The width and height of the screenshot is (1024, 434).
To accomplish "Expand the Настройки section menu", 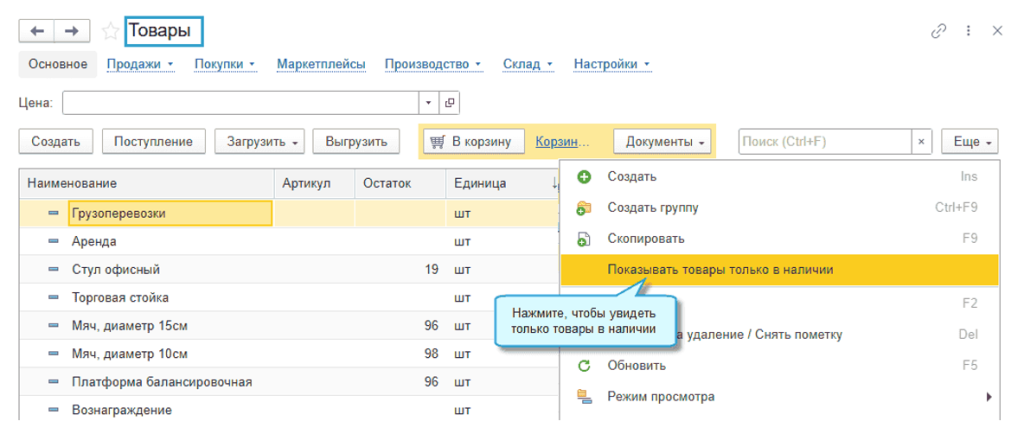I will tap(612, 64).
